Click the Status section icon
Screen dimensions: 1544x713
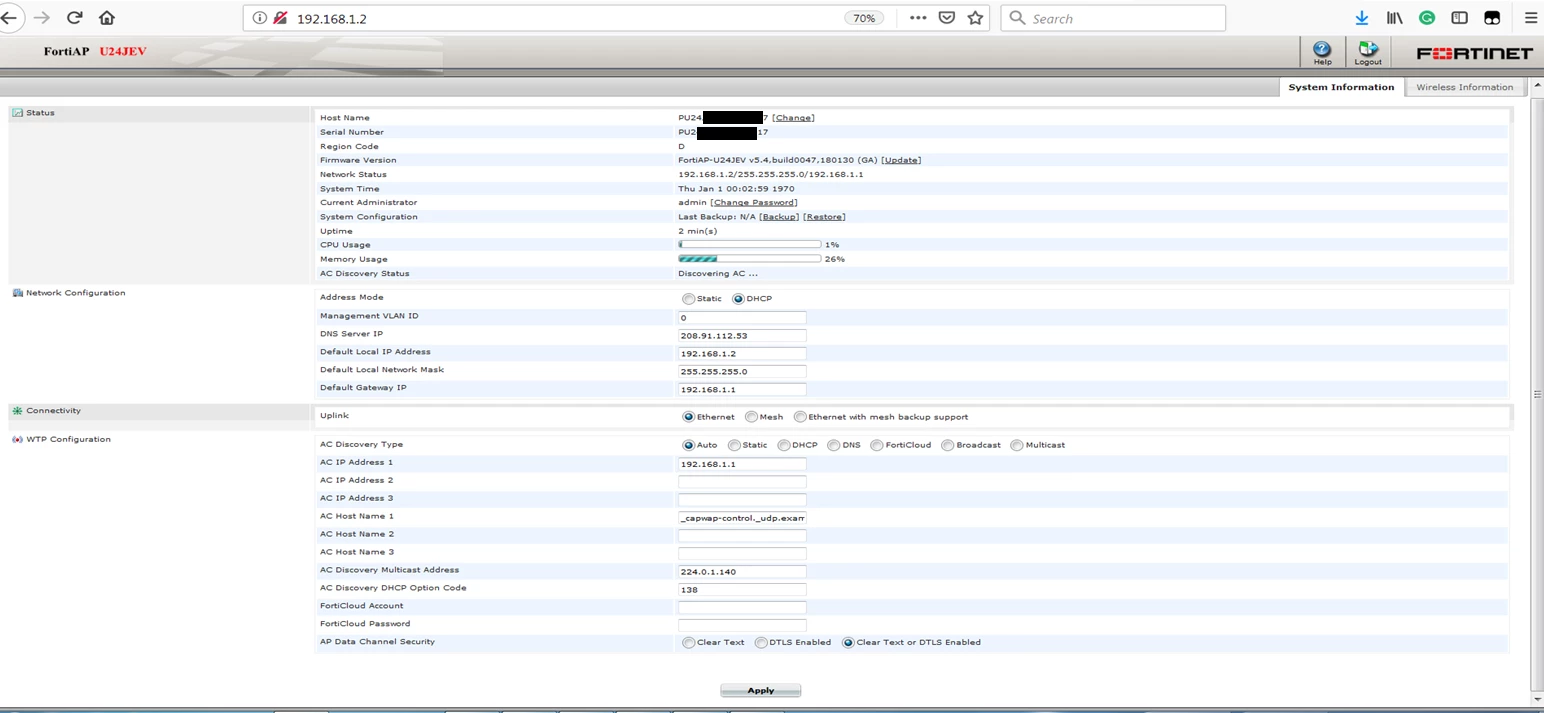point(17,113)
